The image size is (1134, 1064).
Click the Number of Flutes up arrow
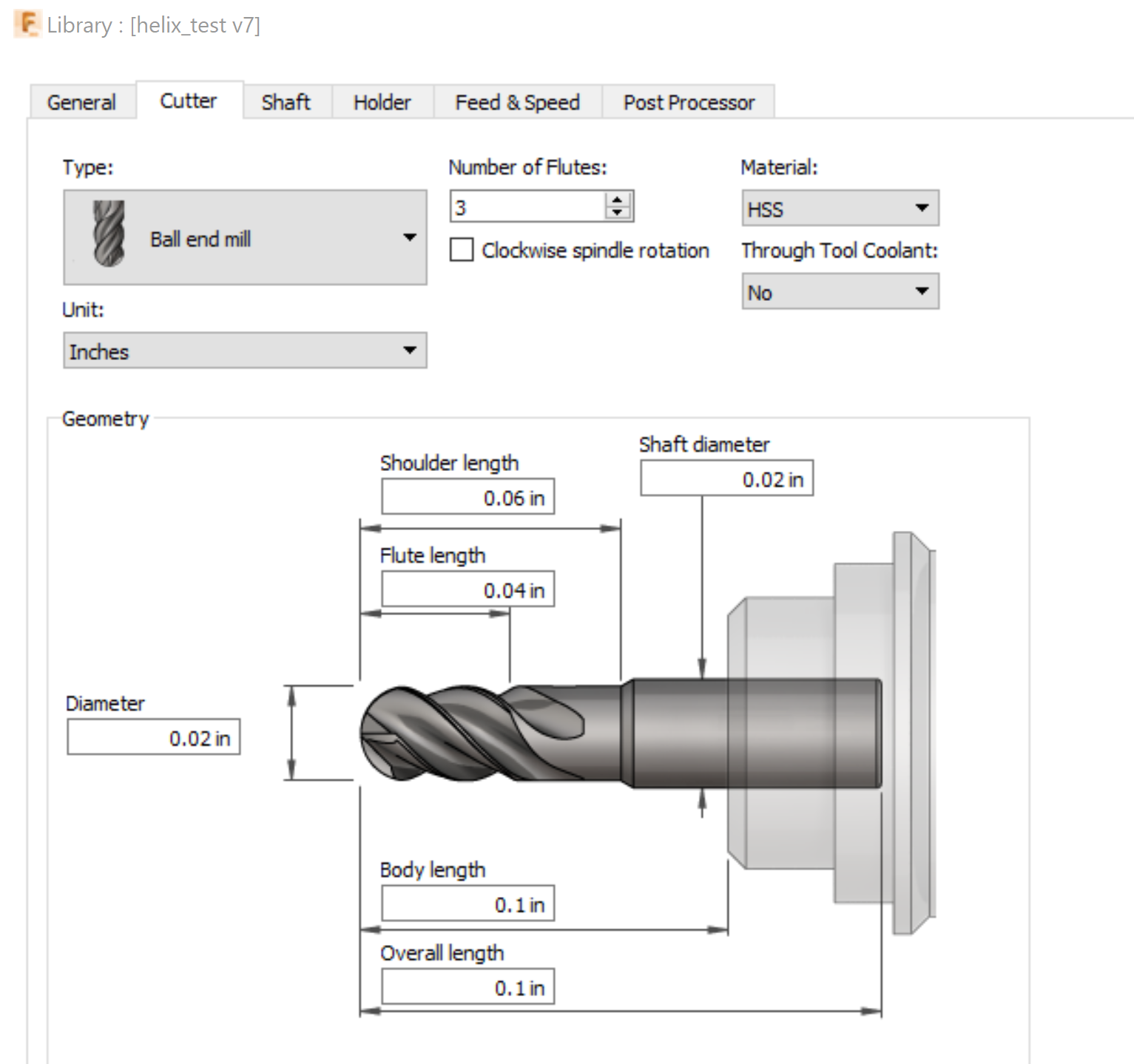[616, 197]
